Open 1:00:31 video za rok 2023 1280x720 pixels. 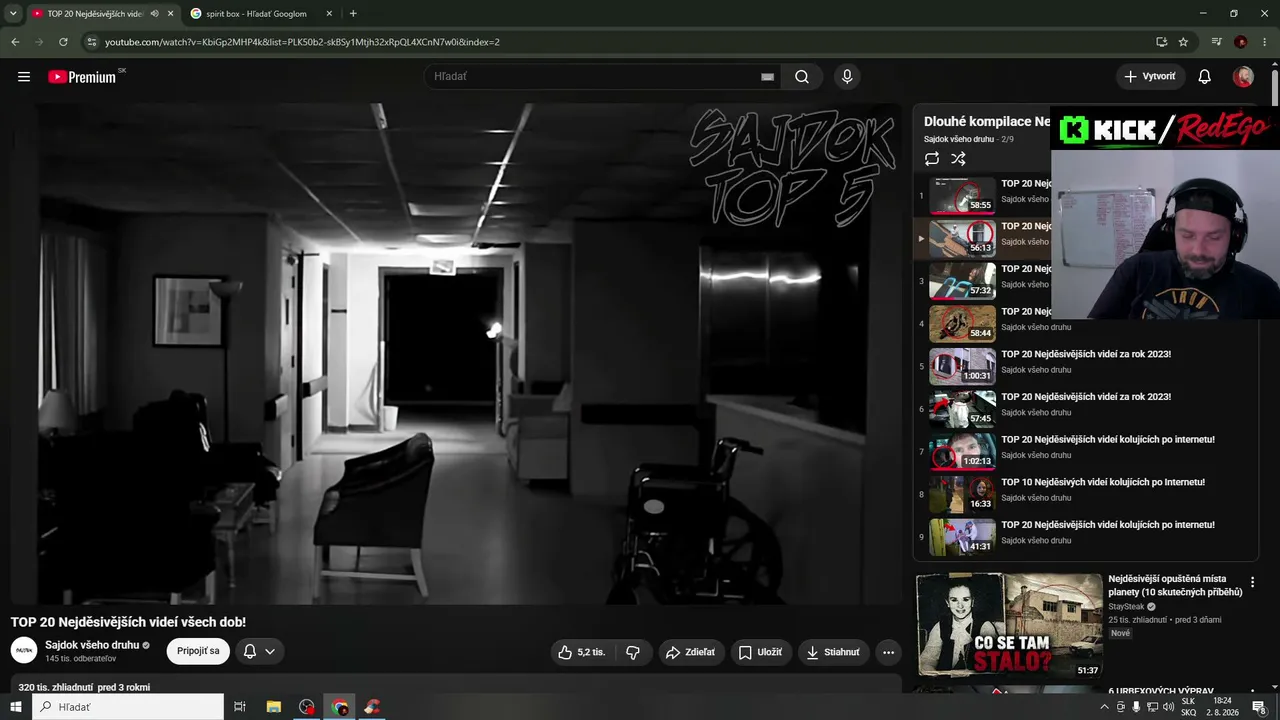(x=962, y=367)
